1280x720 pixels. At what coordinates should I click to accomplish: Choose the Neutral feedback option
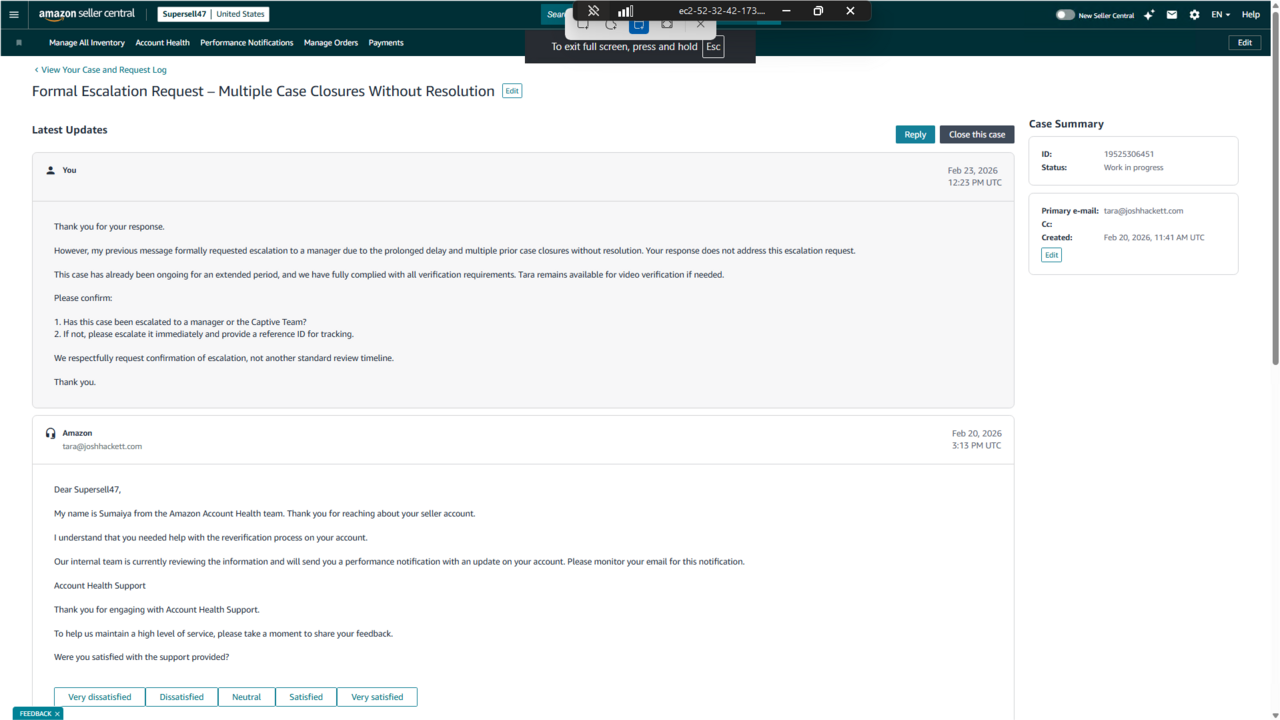pos(246,697)
